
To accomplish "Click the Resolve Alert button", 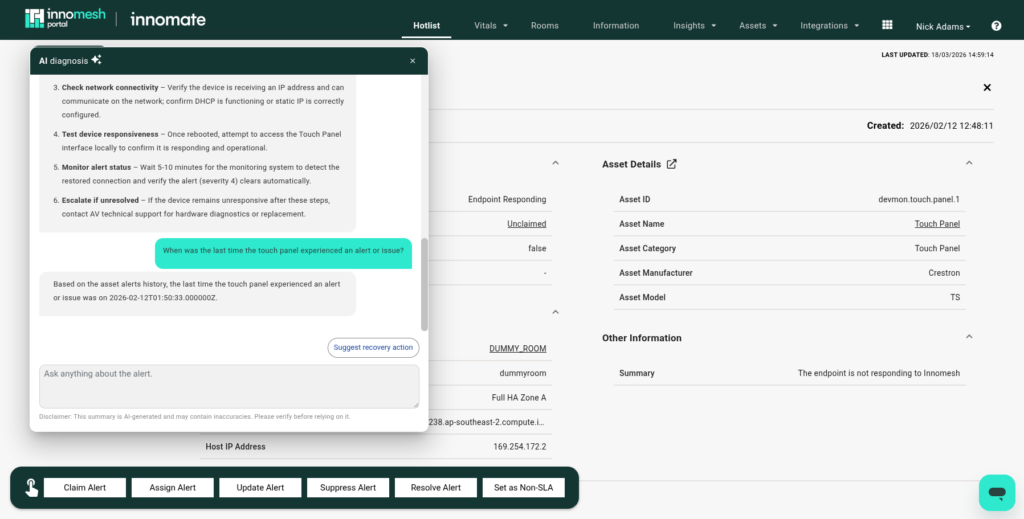I will tap(436, 488).
